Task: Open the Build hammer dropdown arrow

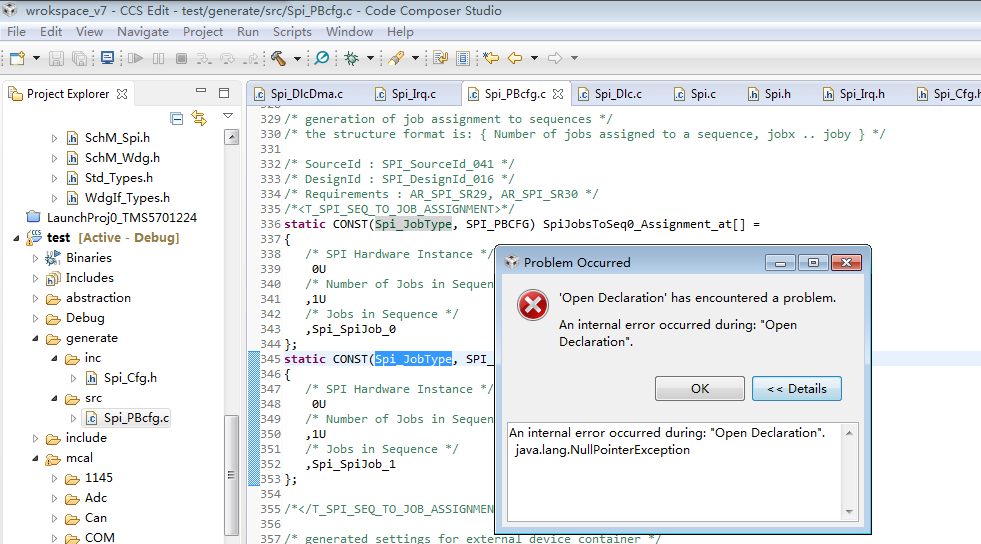Action: pos(297,58)
